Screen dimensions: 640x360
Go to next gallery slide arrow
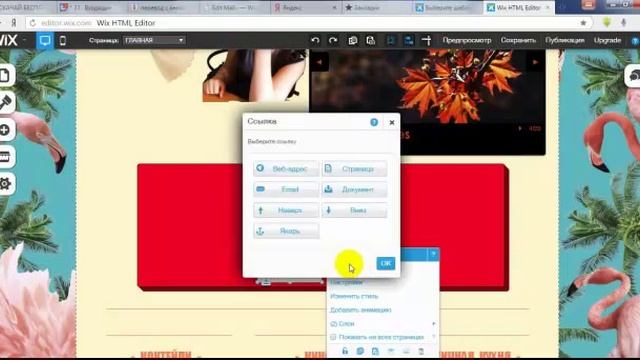coord(535,62)
